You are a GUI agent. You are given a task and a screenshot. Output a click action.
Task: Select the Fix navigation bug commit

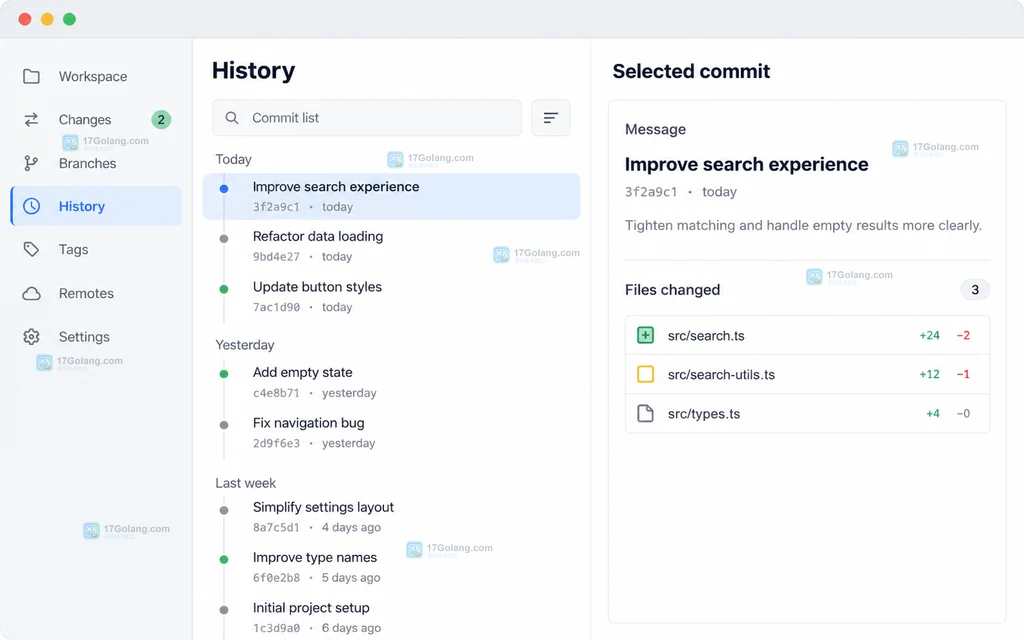(391, 432)
